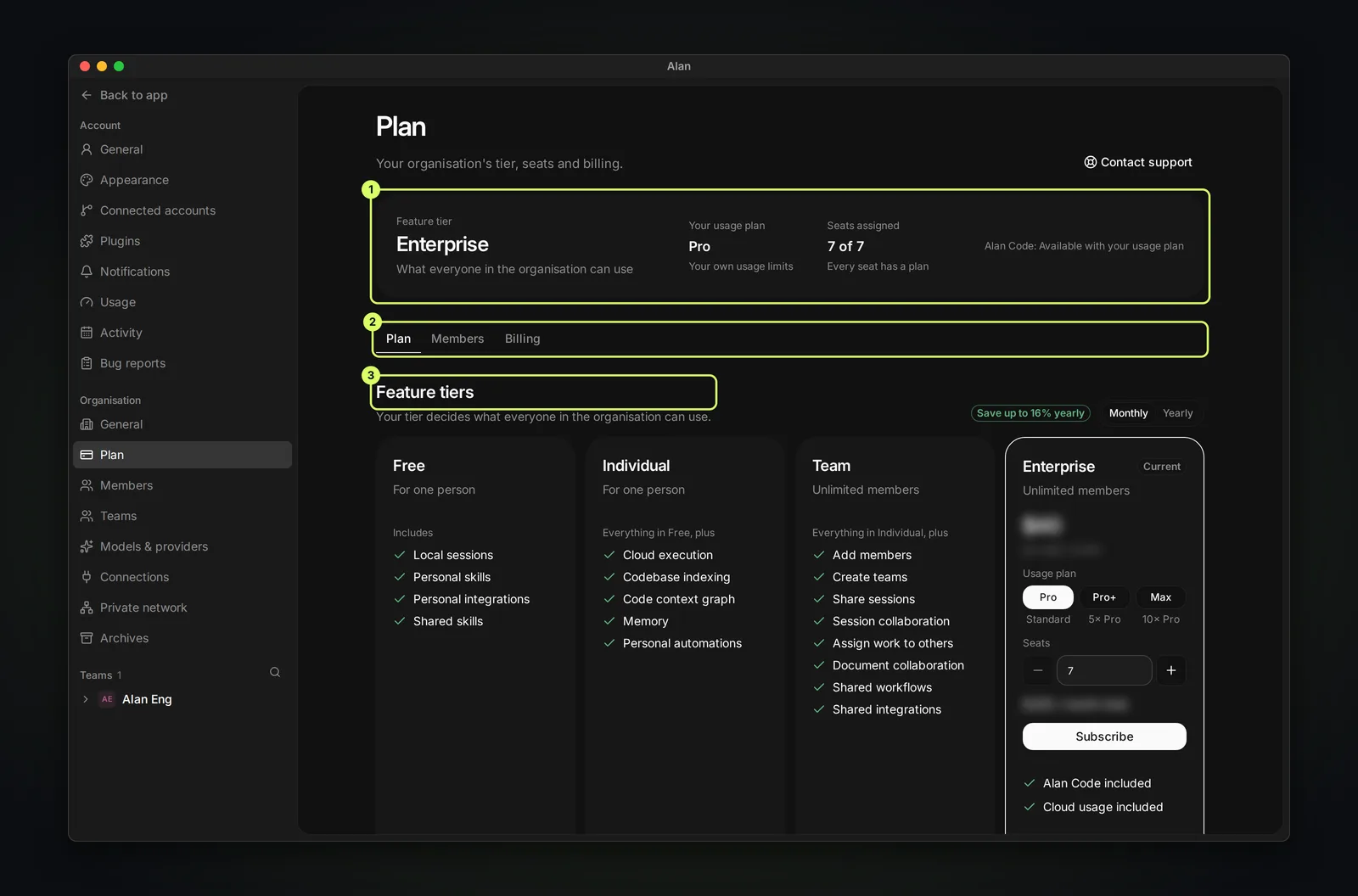Viewport: 1358px width, 896px height.
Task: Open the Billing tab
Action: pyautogui.click(x=522, y=339)
